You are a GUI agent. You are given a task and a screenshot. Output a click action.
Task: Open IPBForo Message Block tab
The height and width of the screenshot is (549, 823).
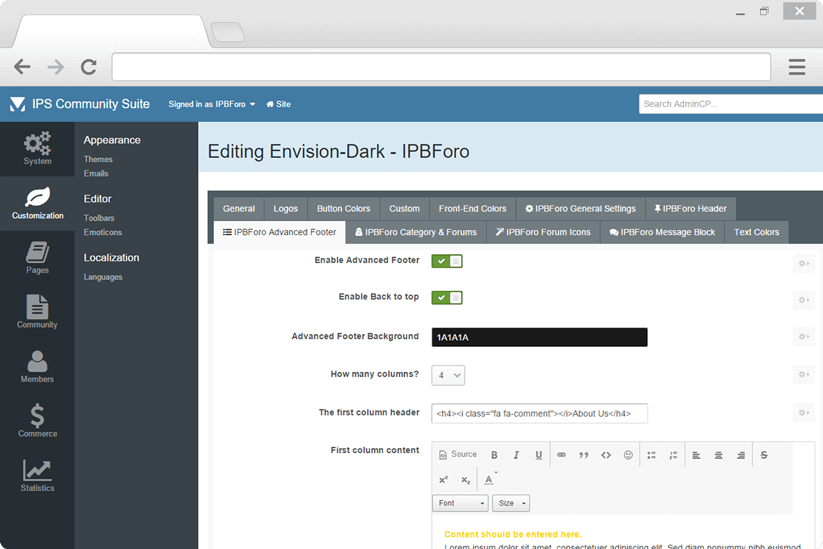662,233
